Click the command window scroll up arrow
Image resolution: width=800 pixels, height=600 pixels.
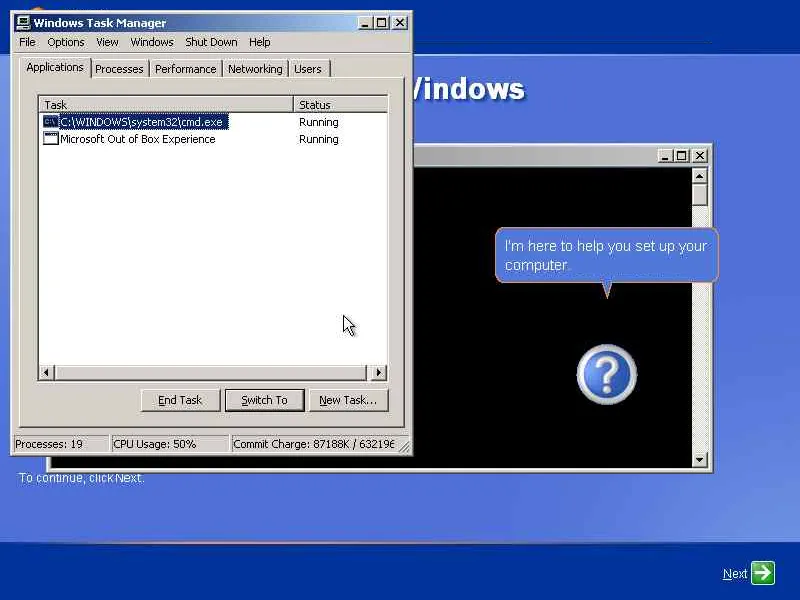(x=699, y=176)
